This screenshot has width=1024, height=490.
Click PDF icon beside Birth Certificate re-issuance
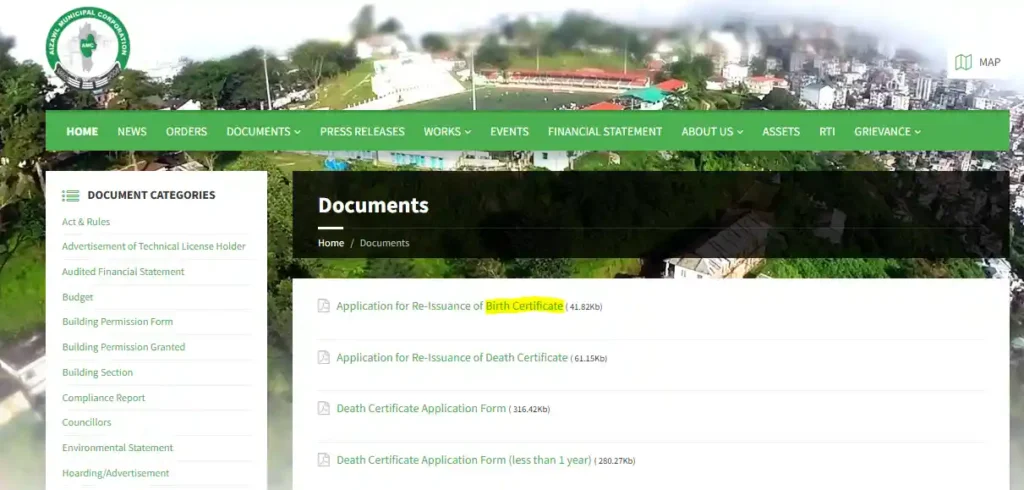(323, 306)
